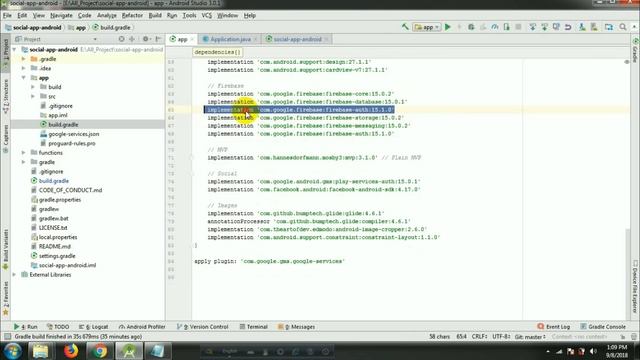Viewport: 640px width, 360px height.
Task: Select settings.gradle in the tree
Action: tap(57, 256)
